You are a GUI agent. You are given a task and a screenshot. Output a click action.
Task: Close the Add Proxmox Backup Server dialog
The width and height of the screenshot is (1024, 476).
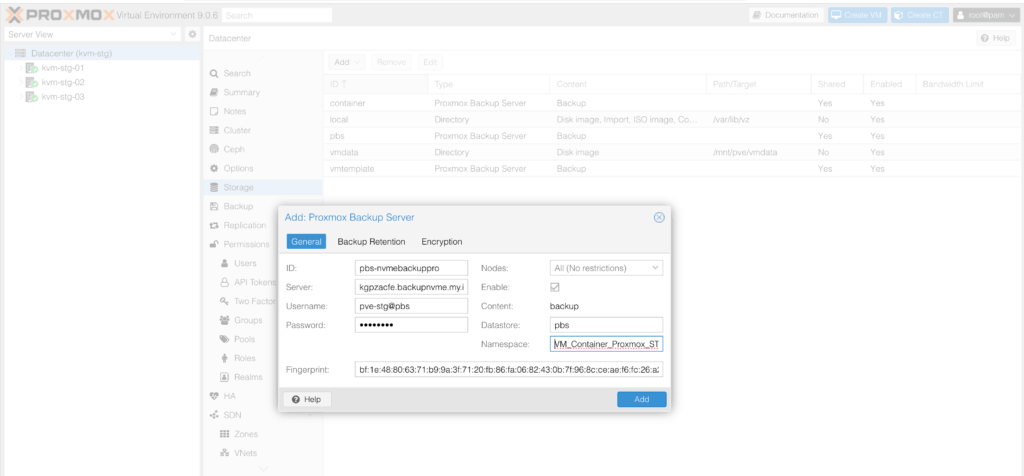[659, 217]
